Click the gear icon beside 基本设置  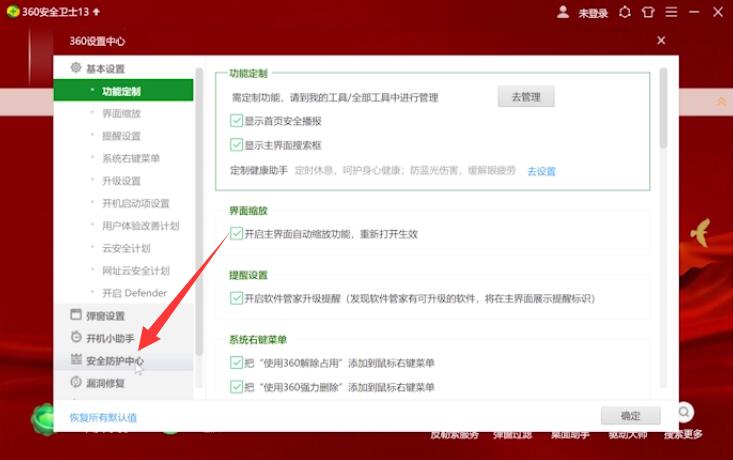tap(76, 68)
